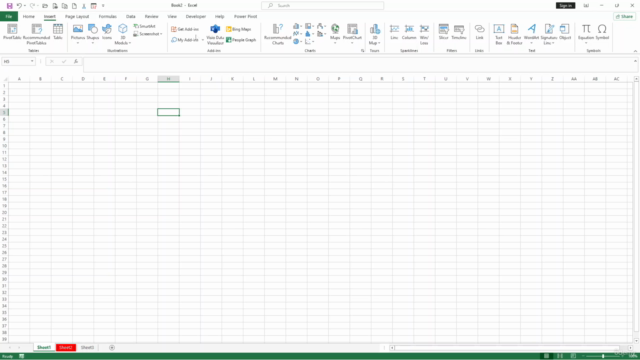Image resolution: width=640 pixels, height=360 pixels.
Task: Open the Power Pivot tab
Action: 245,16
